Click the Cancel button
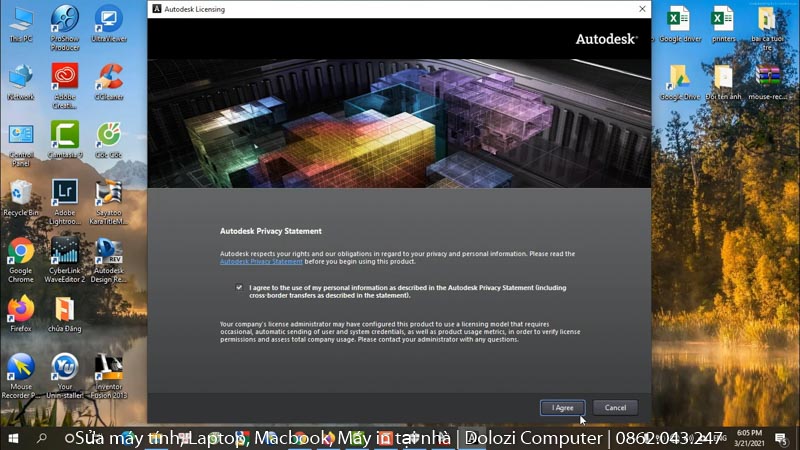This screenshot has height=450, width=800. [x=615, y=407]
